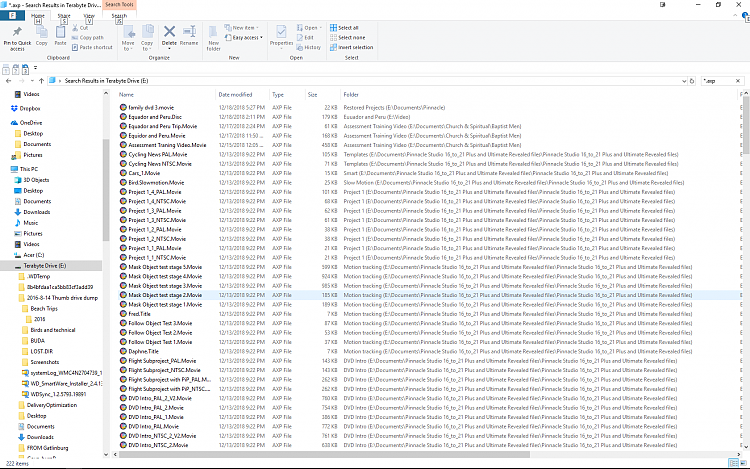
Task: Open the Easy access dropdown
Action: (x=244, y=37)
